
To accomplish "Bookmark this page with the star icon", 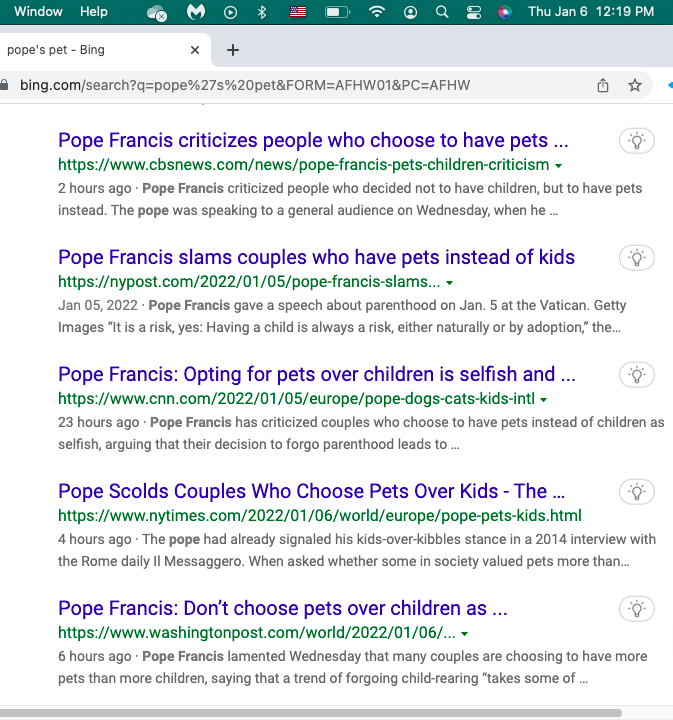I will (x=635, y=86).
